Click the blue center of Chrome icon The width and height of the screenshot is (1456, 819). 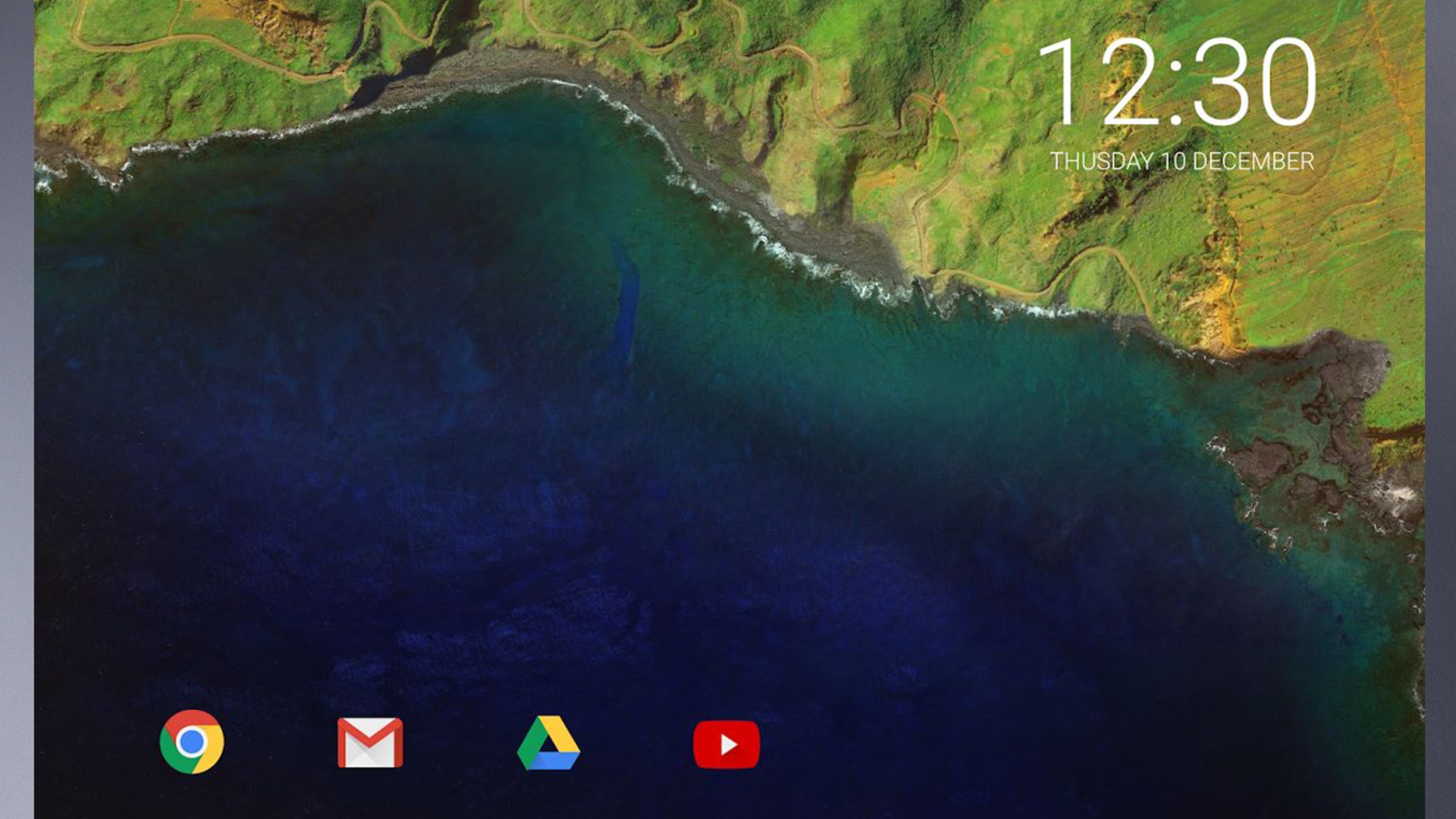(x=192, y=741)
